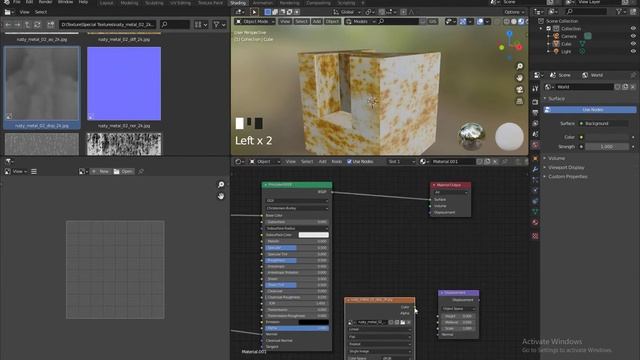Click Use Nodes button in World properties
The height and width of the screenshot is (360, 640).
(590, 110)
